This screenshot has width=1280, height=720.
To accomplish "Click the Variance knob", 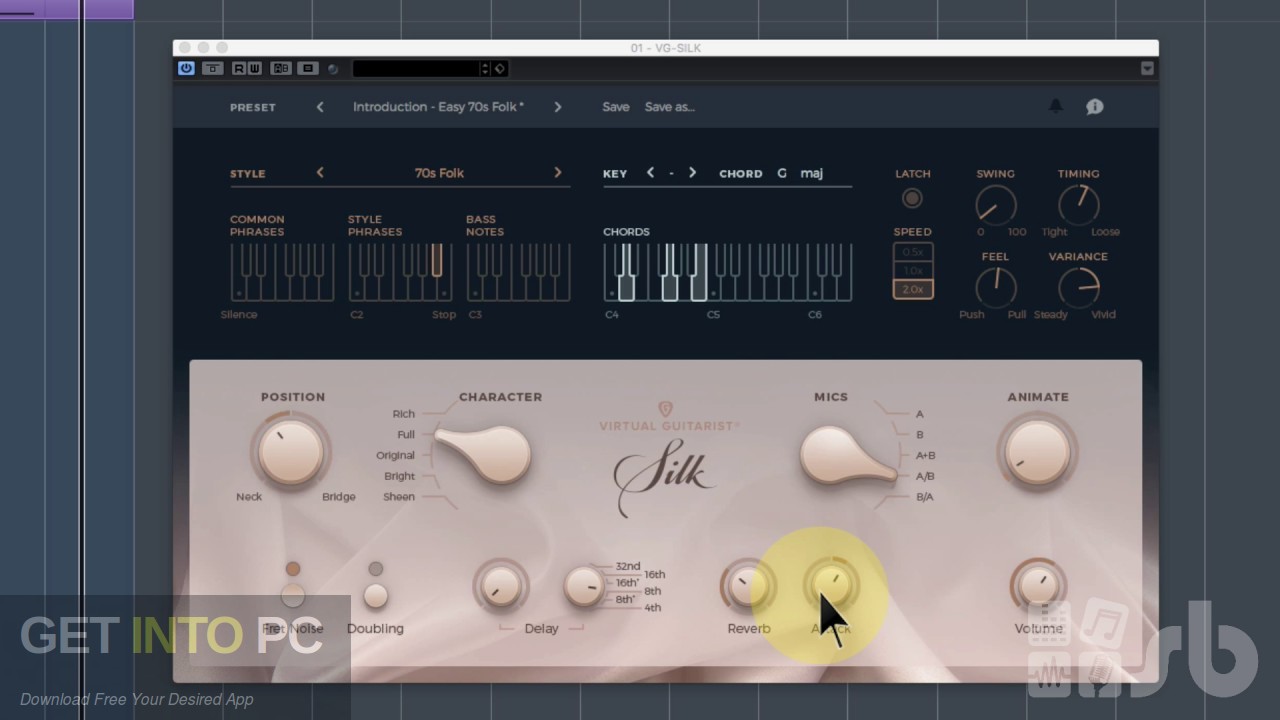I will [x=1078, y=288].
